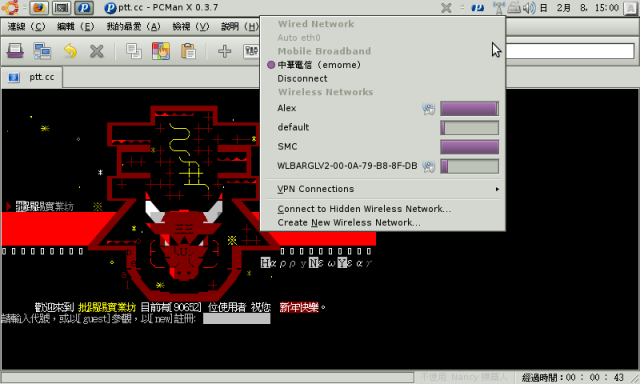Click the volume speaker tray icon
Image resolution: width=640 pixels, height=384 pixels.
coord(529,7)
